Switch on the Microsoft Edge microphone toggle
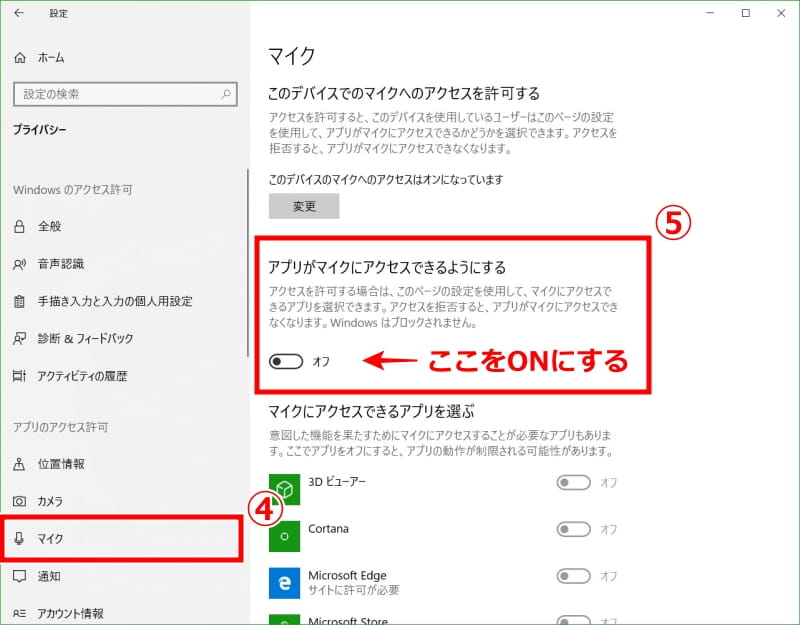 pos(573,576)
